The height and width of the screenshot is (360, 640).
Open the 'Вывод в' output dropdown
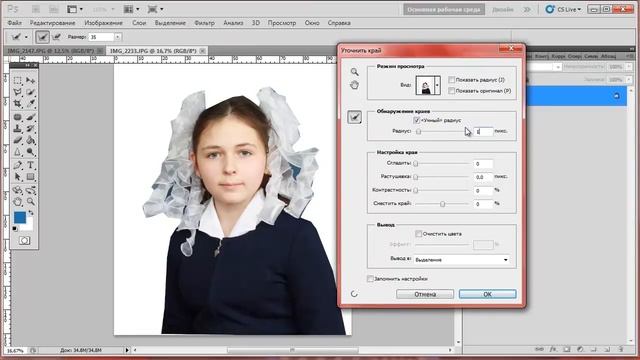click(462, 260)
